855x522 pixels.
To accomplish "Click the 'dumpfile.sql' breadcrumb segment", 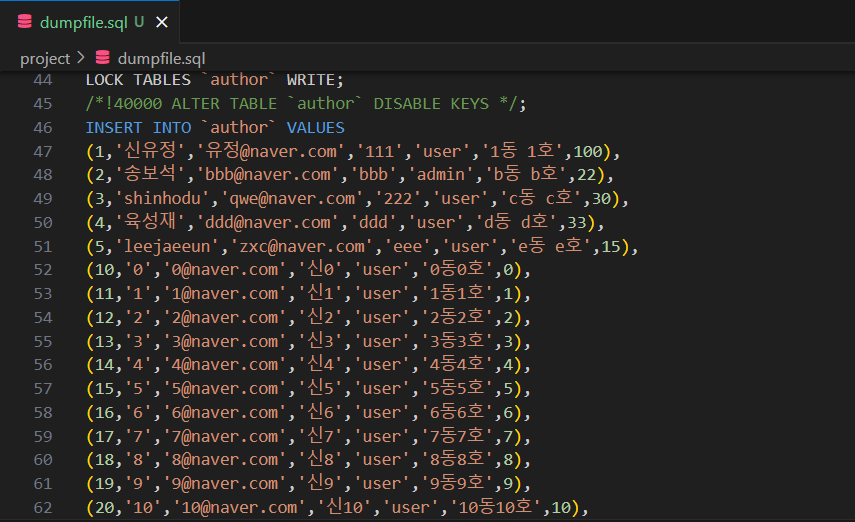I will point(161,58).
